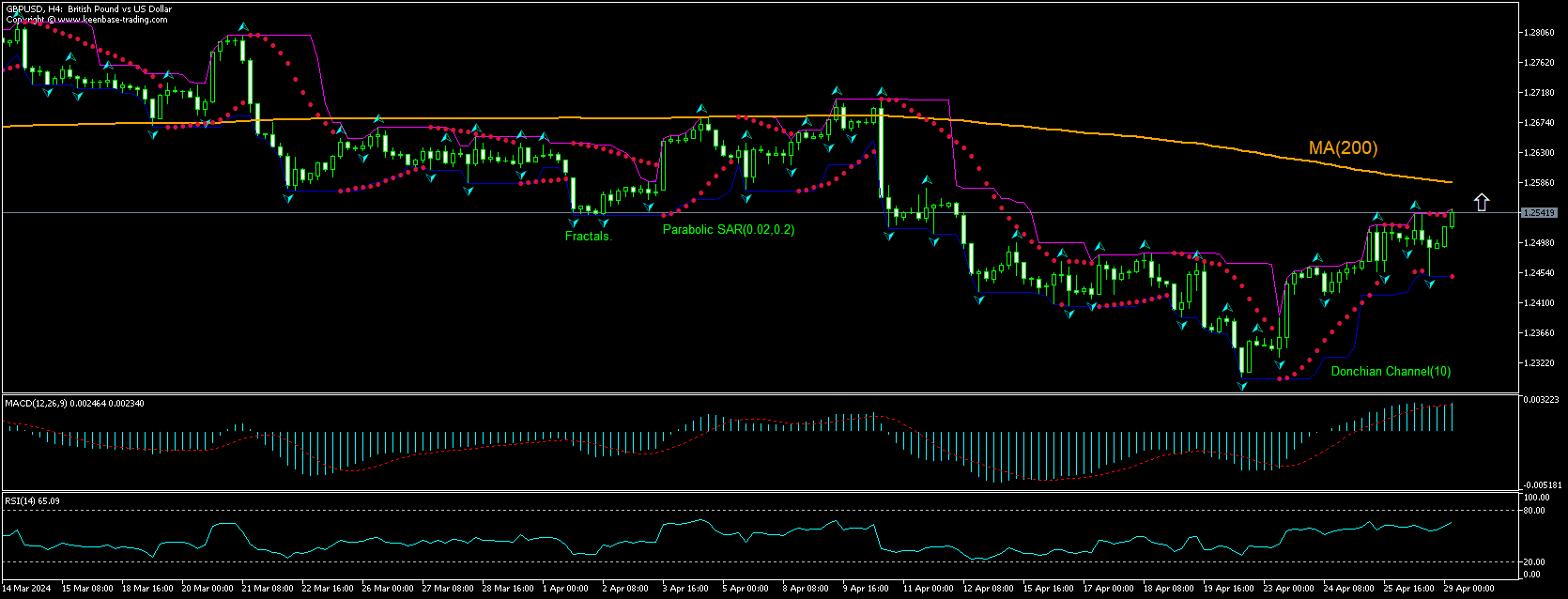1568x599 pixels.
Task: Click MACD scale value 0.003223
Action: tap(1540, 400)
